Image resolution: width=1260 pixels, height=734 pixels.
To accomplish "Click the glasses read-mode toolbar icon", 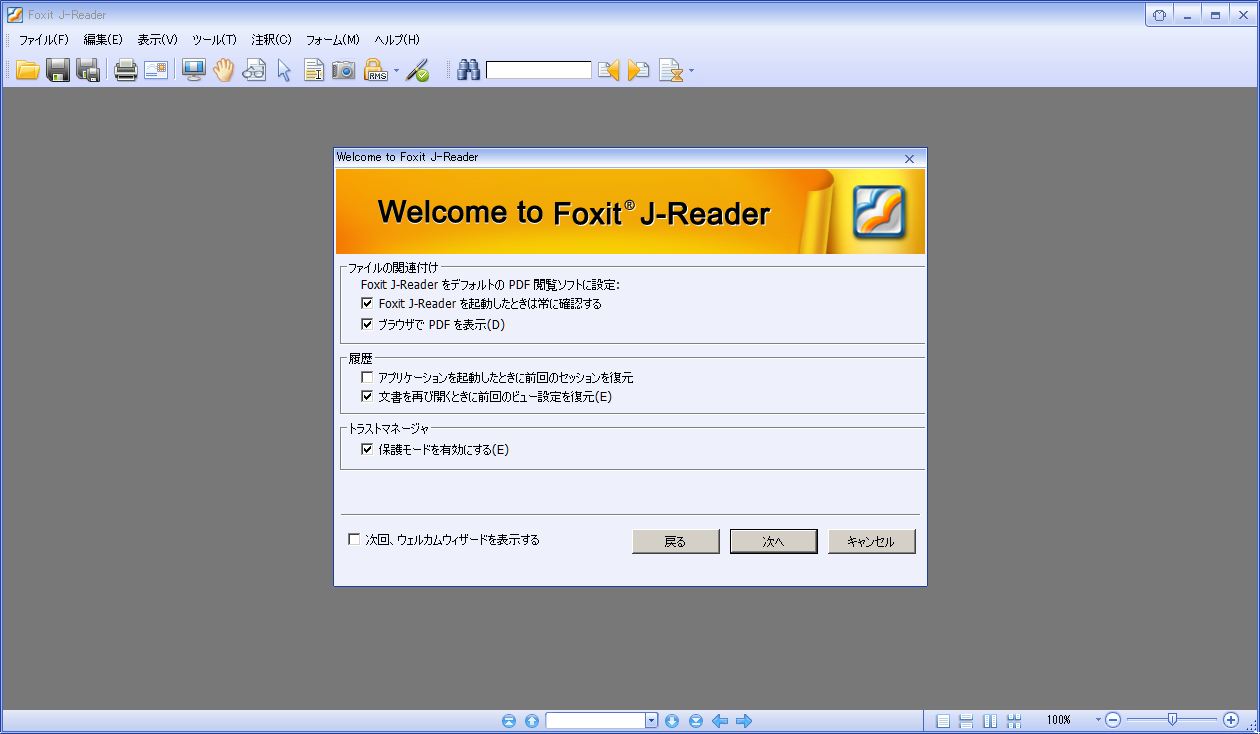I will (x=254, y=70).
